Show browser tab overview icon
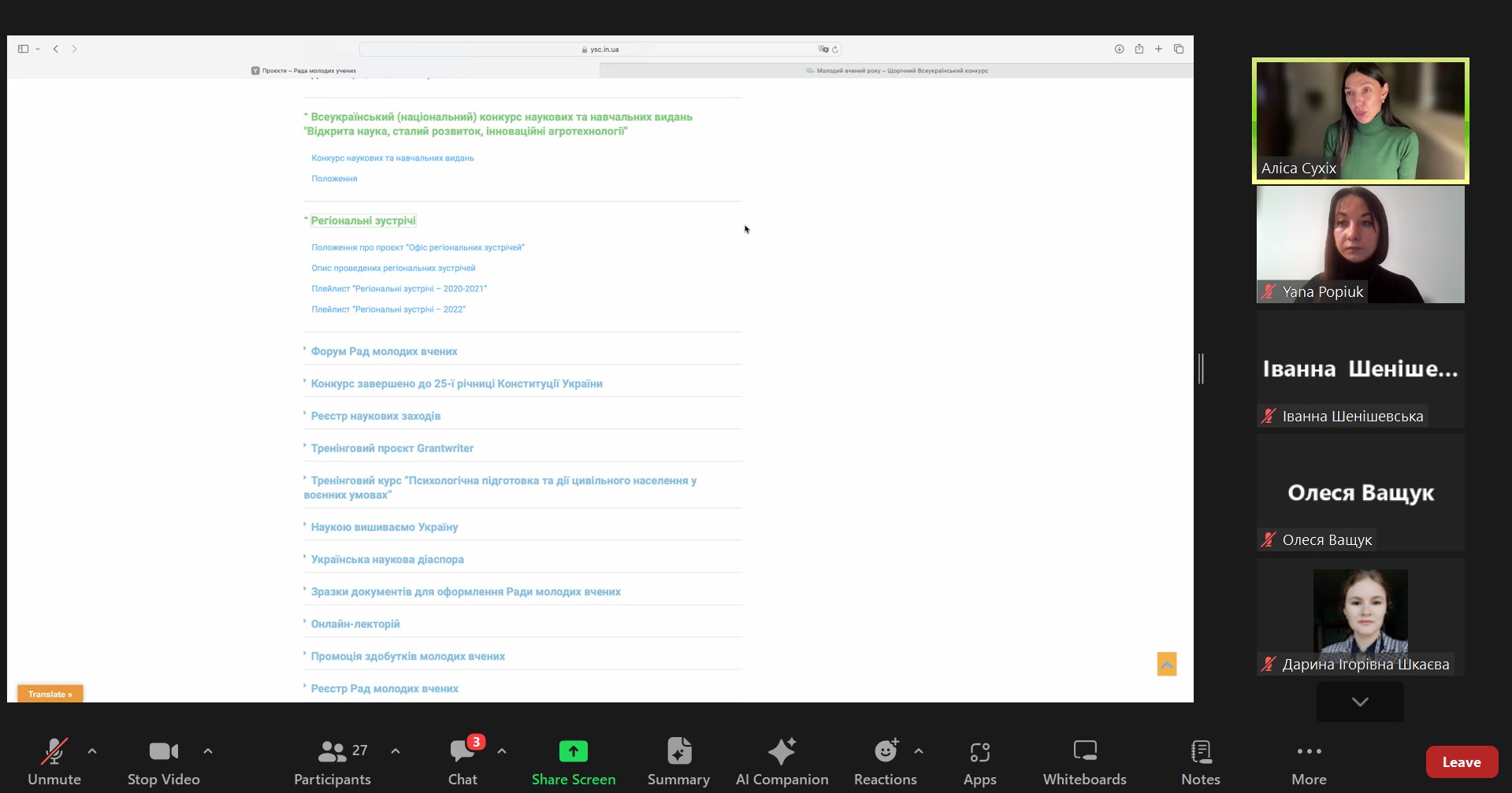 (1179, 49)
